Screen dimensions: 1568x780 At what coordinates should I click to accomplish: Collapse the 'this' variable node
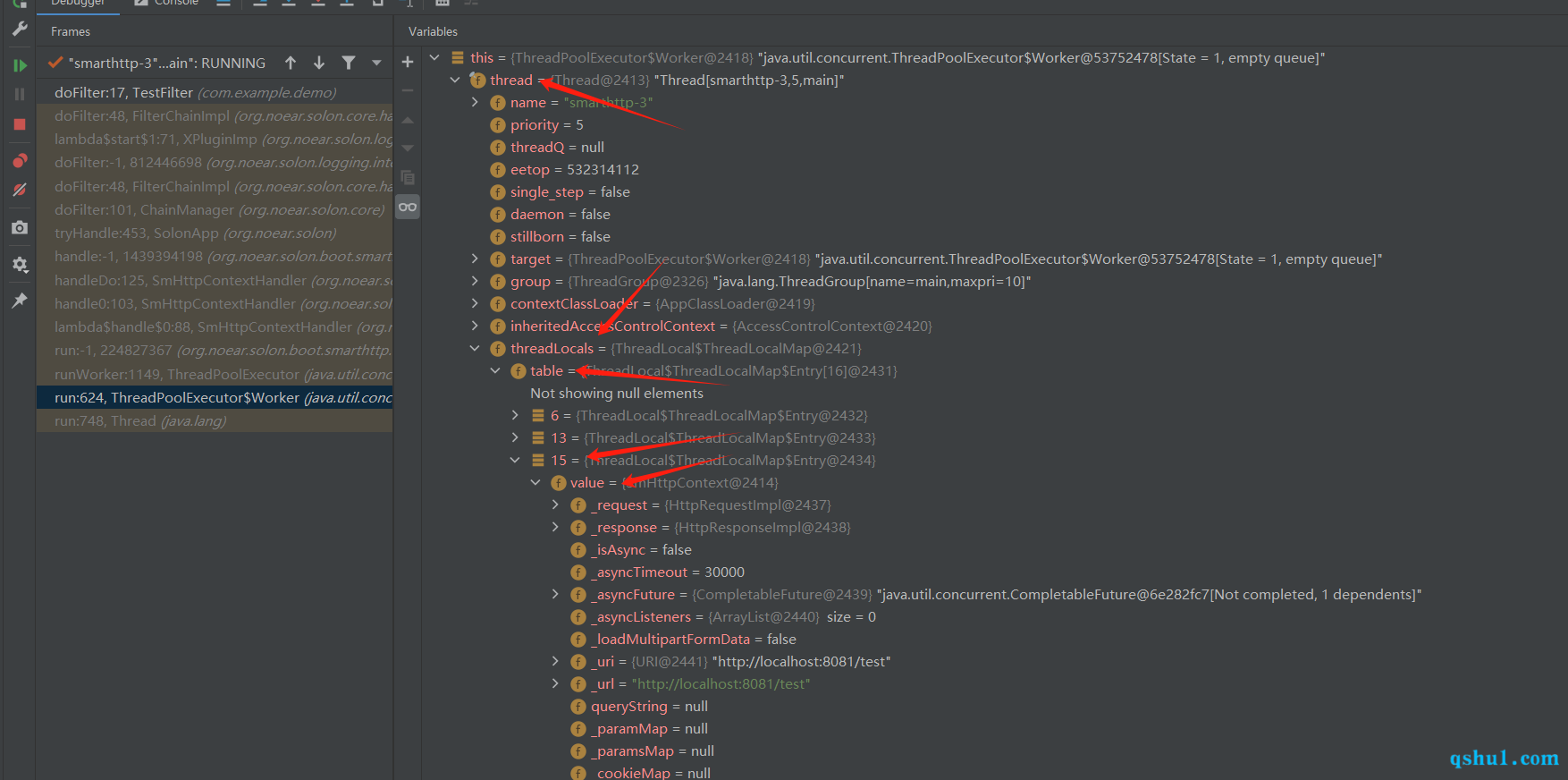tap(434, 57)
